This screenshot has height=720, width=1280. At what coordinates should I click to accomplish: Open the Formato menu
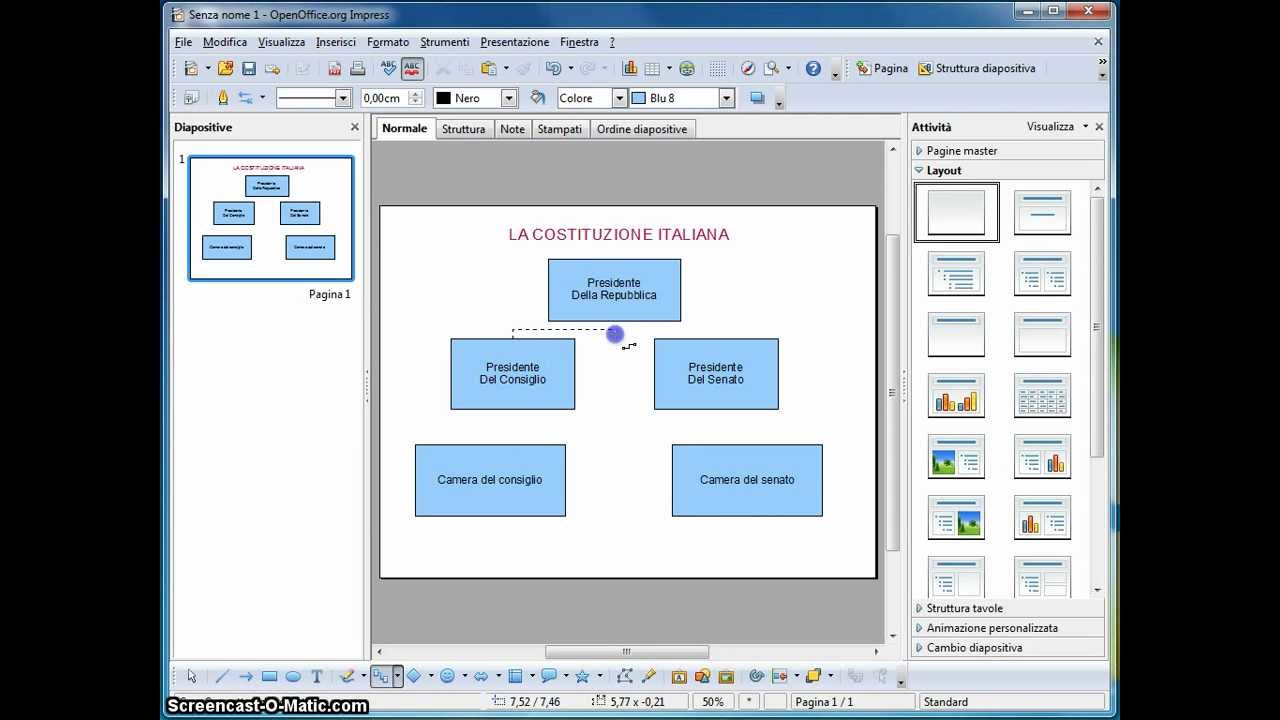pyautogui.click(x=388, y=42)
